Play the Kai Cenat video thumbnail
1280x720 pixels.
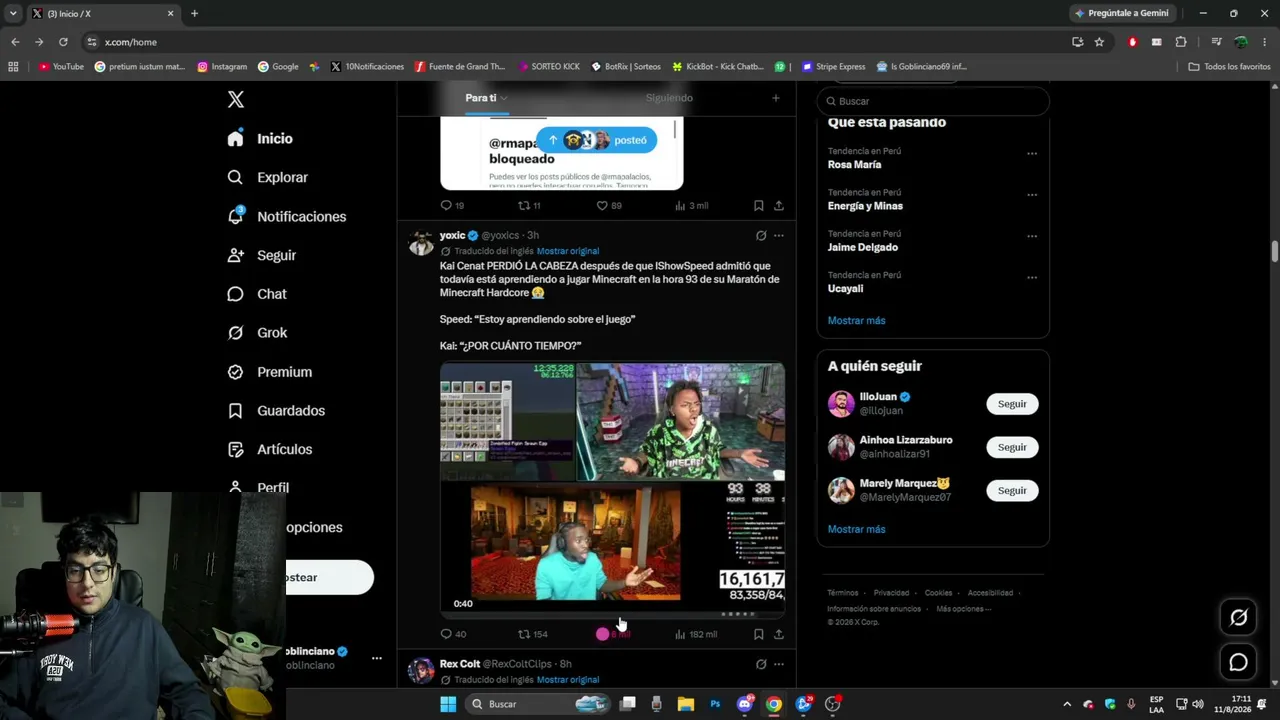(x=612, y=488)
